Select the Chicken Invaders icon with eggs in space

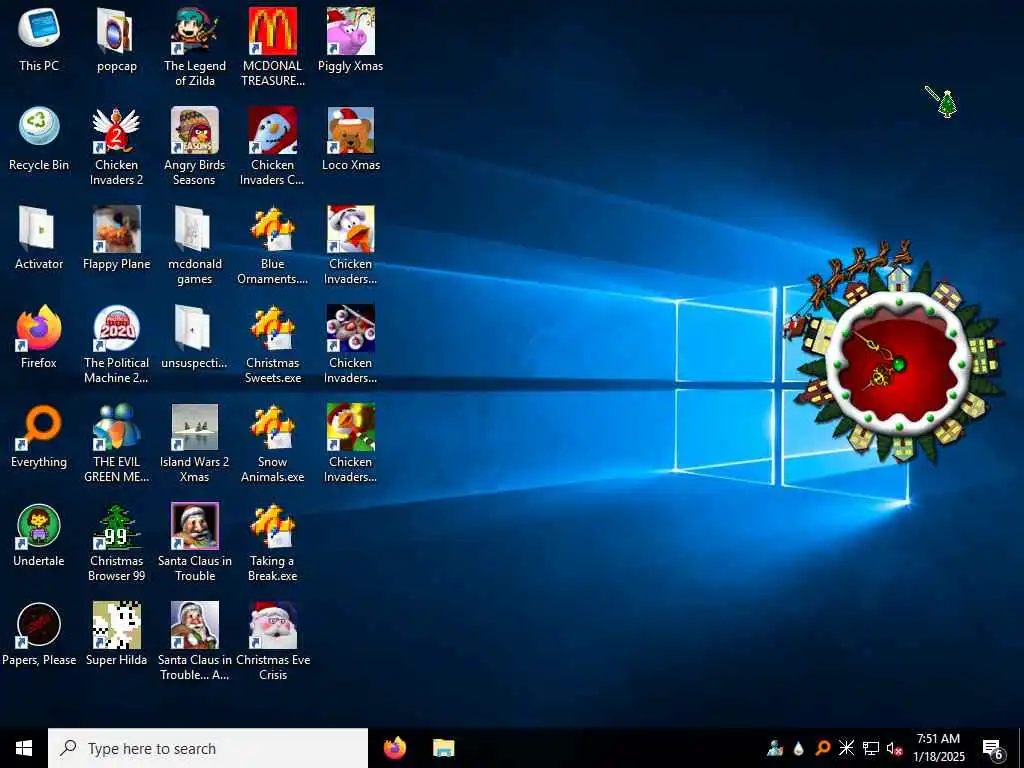[351, 344]
